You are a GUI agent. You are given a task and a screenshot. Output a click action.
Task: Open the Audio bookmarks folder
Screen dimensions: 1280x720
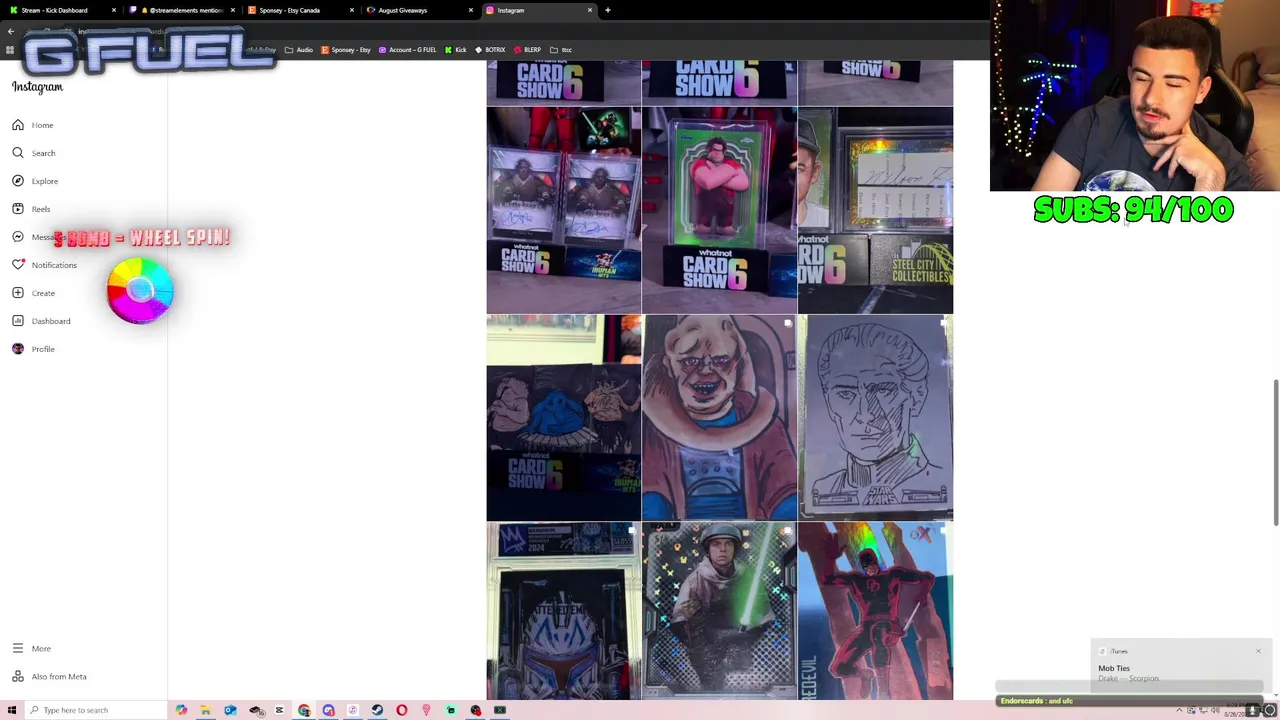(299, 50)
